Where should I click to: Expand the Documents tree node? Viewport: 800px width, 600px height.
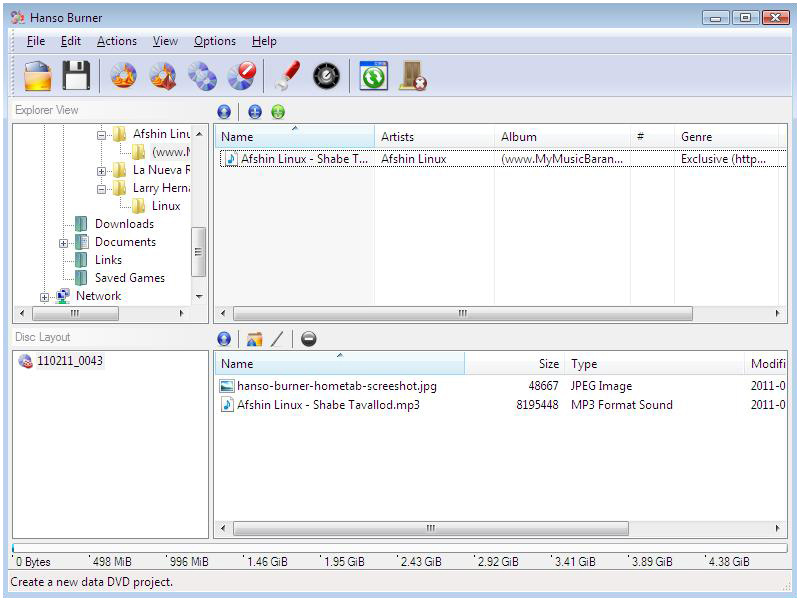pyautogui.click(x=63, y=243)
